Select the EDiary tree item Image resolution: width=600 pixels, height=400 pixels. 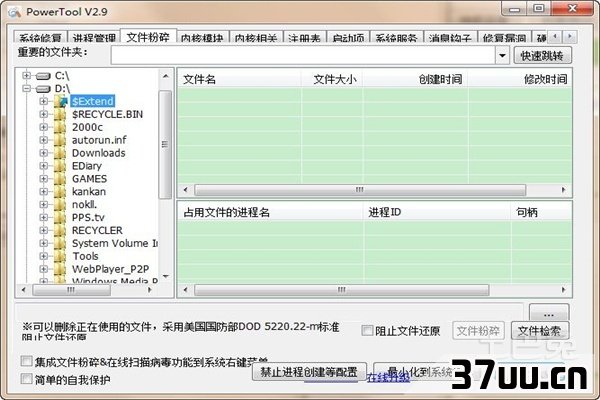(87, 166)
